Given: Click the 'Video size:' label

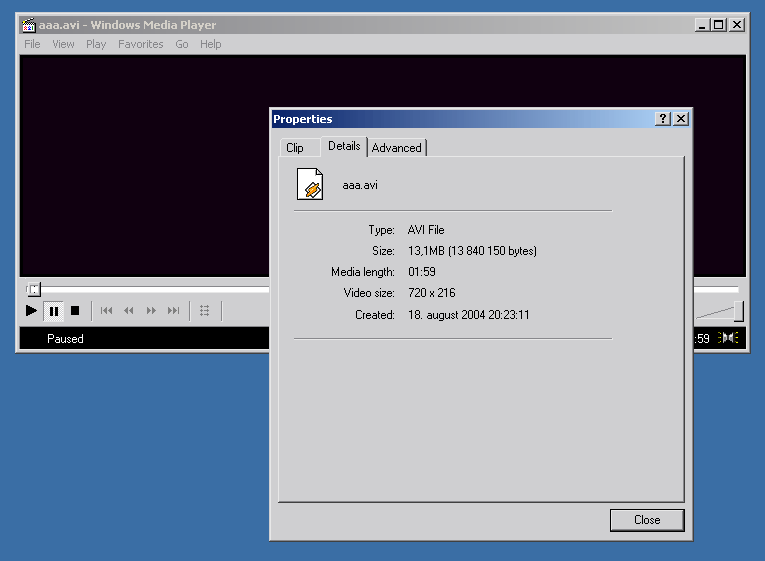Looking at the screenshot, I should click(x=369, y=293).
